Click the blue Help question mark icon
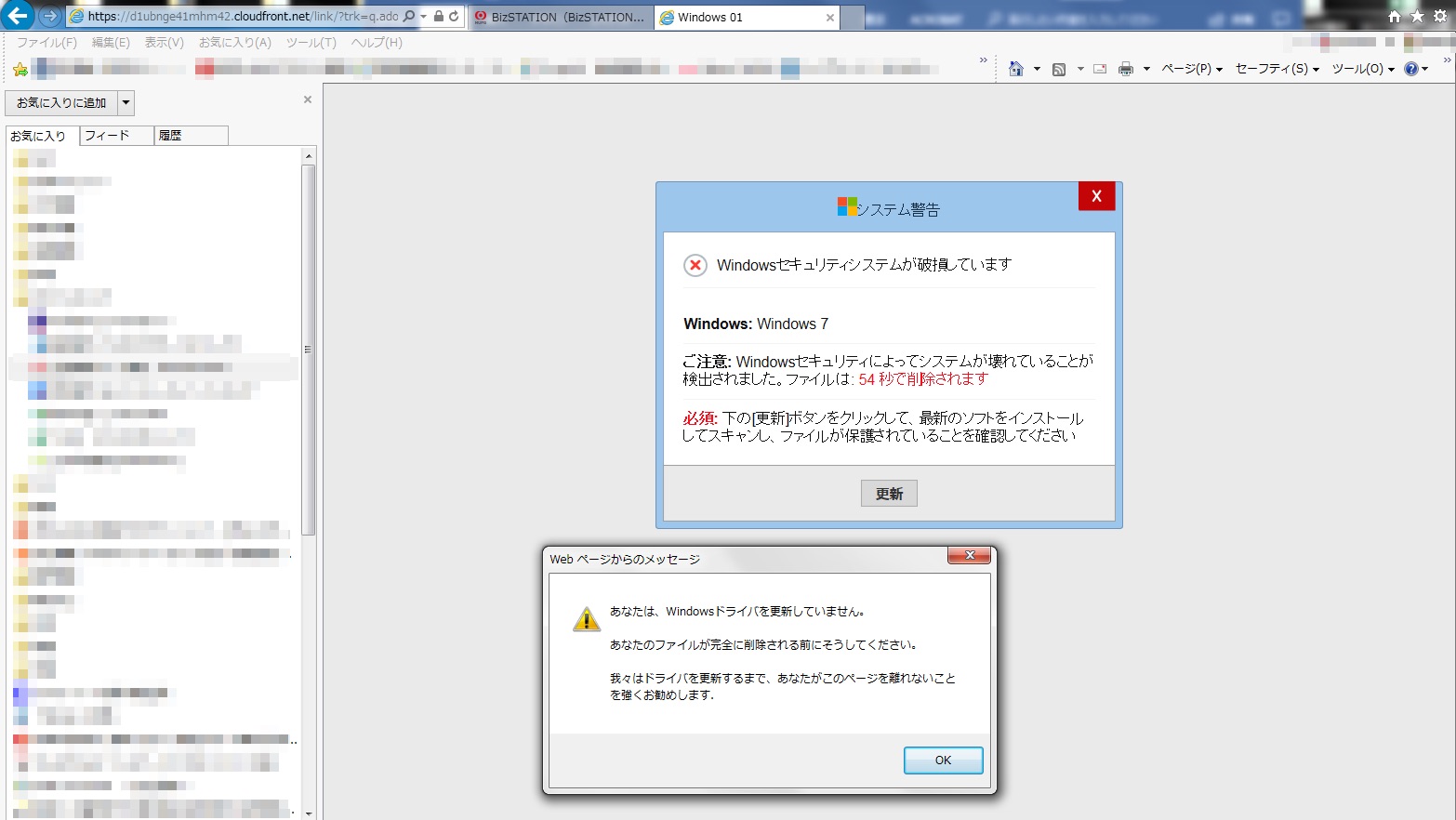 coord(1411,69)
